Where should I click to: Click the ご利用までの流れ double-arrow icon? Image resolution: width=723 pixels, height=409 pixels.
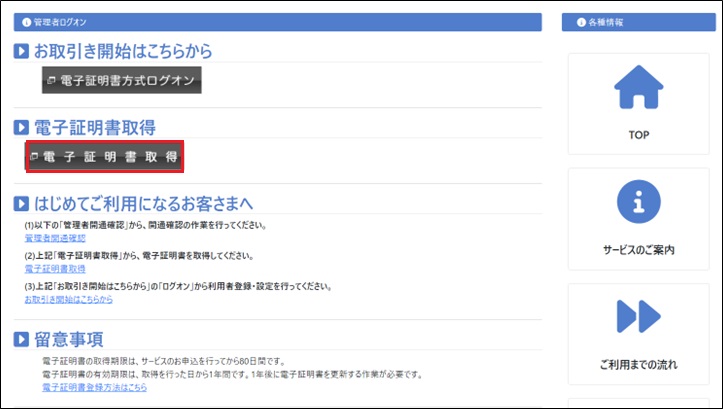(x=638, y=316)
